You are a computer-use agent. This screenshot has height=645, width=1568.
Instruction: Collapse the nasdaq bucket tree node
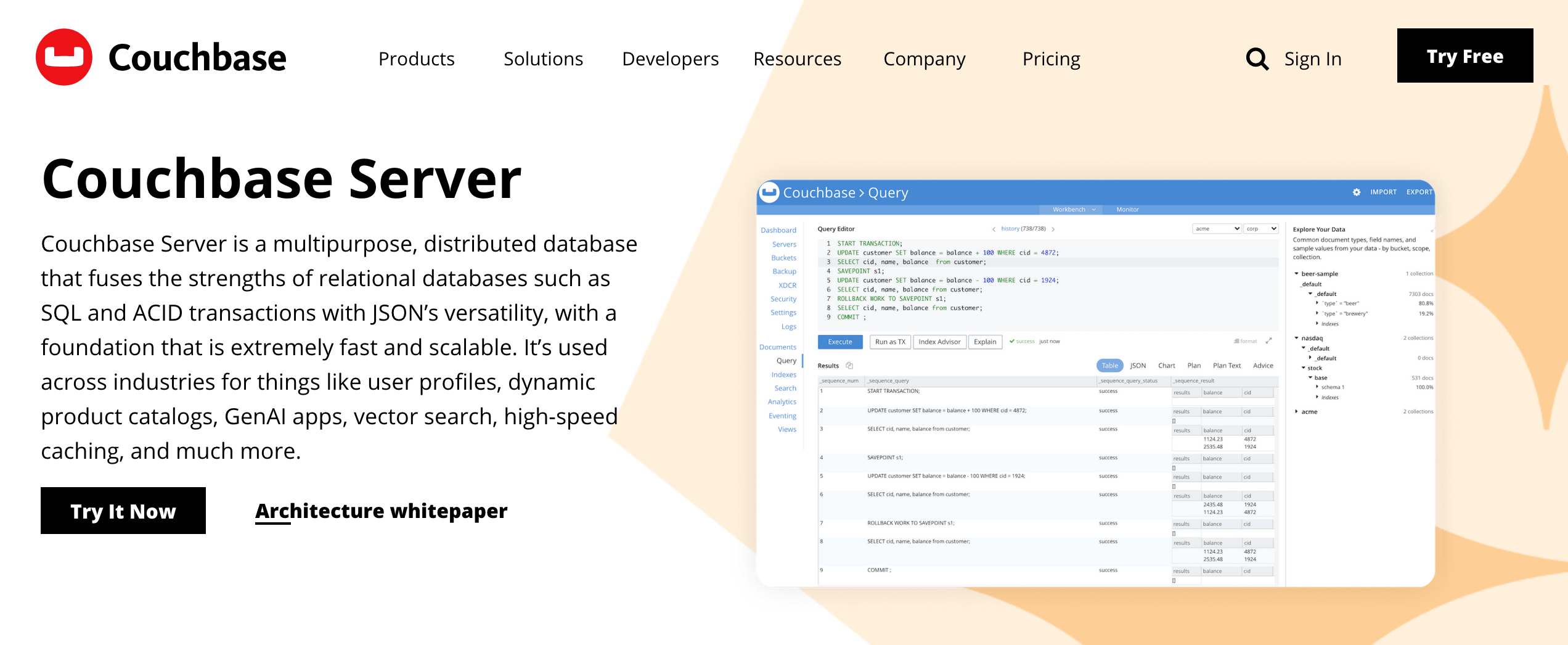pyautogui.click(x=1297, y=338)
